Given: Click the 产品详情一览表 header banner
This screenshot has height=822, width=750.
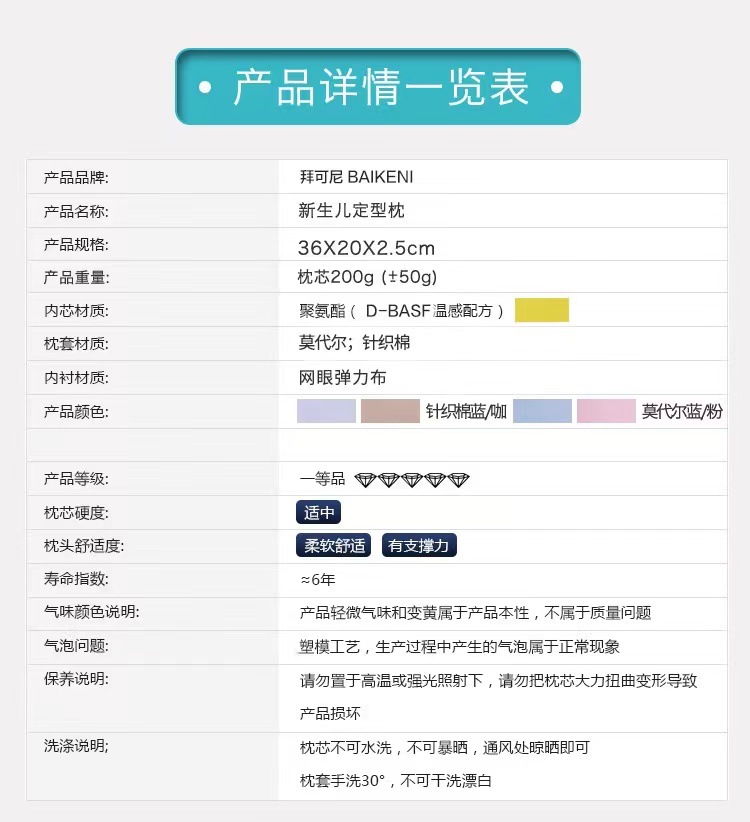Looking at the screenshot, I should click(x=378, y=87).
